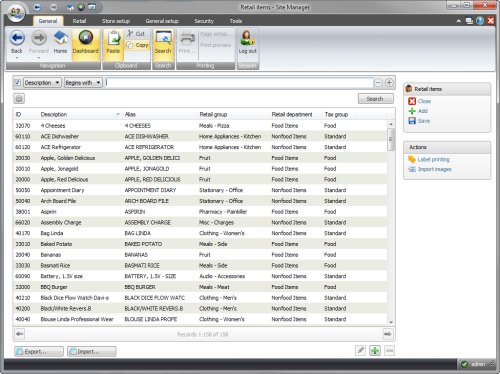500x374 pixels.
Task: Remove search criterion with minus icon
Action: point(378,83)
